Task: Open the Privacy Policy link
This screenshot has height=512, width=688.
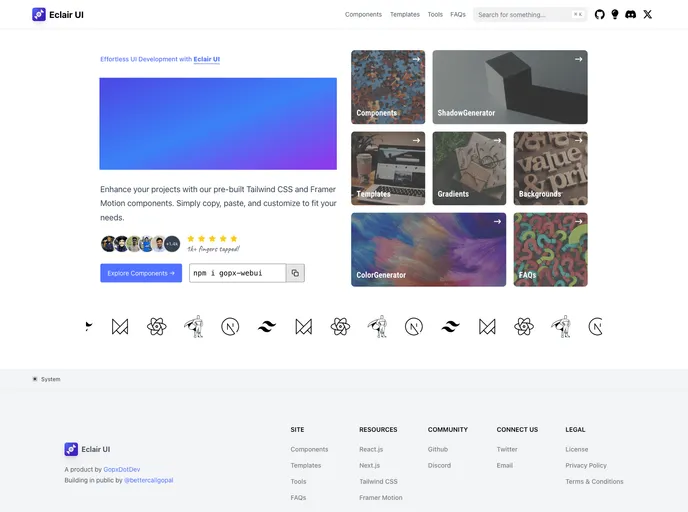Action: [586, 465]
